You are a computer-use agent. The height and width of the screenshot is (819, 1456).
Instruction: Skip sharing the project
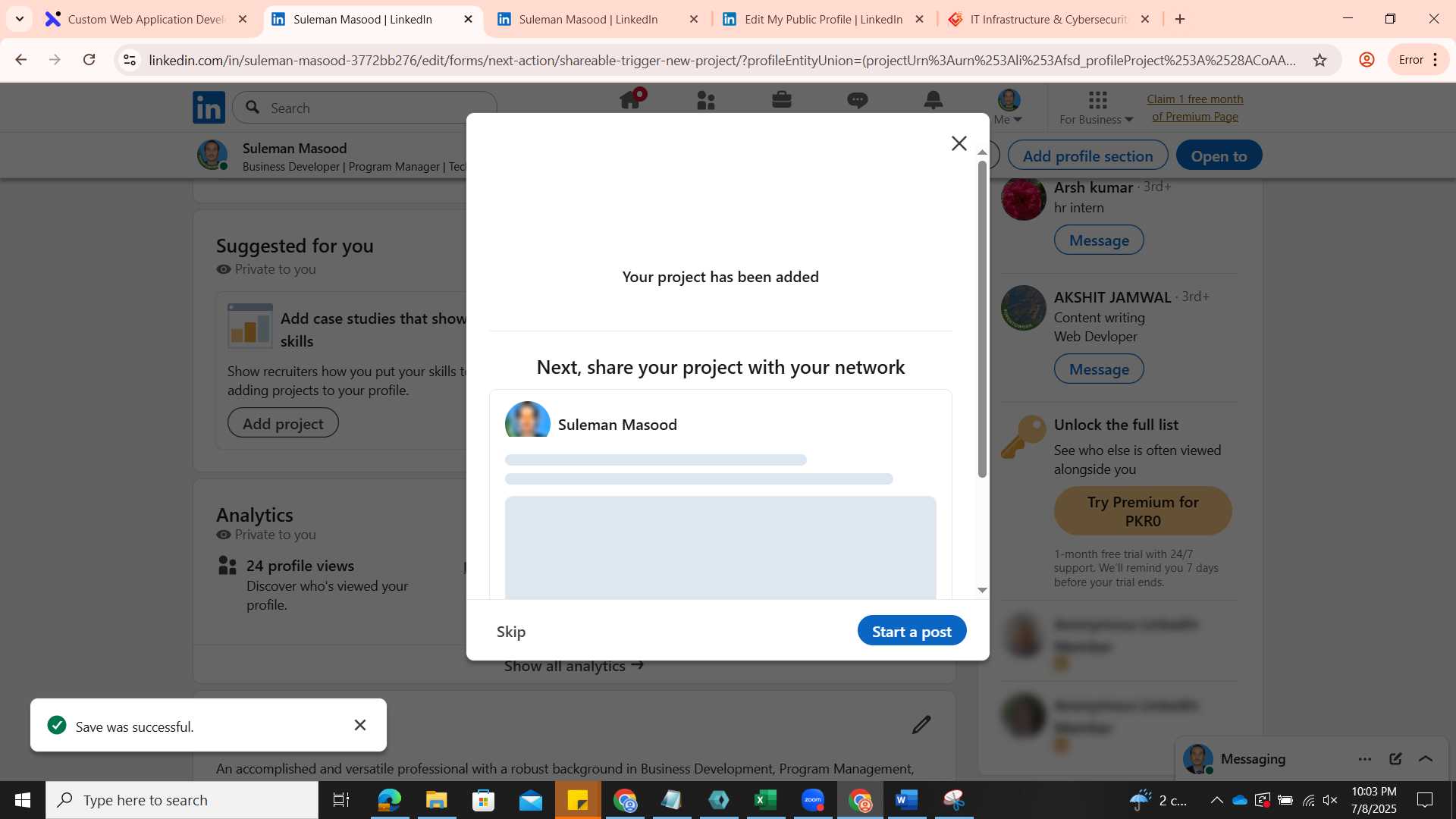tap(511, 632)
